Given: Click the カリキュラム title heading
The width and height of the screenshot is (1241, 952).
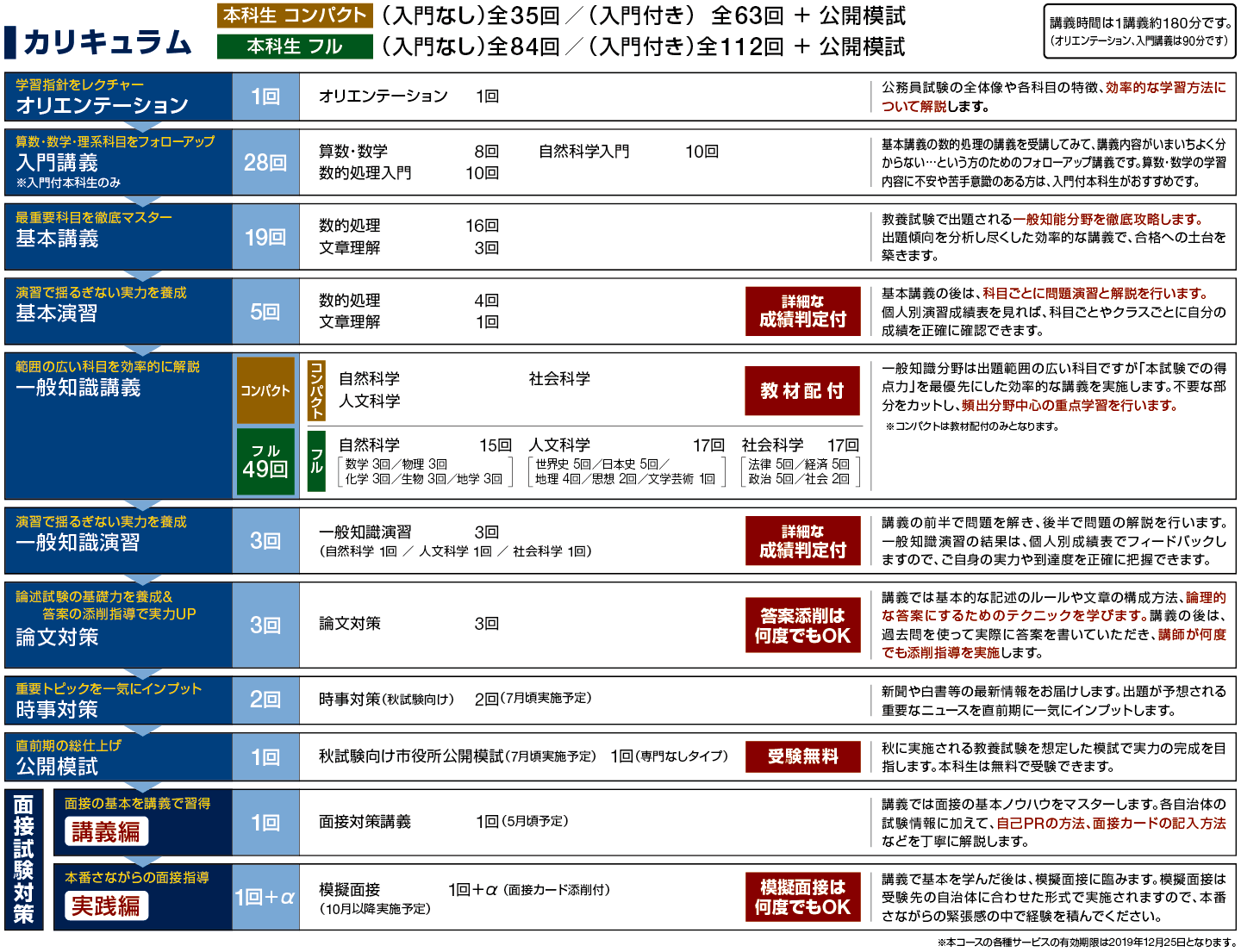Looking at the screenshot, I should click(x=107, y=41).
